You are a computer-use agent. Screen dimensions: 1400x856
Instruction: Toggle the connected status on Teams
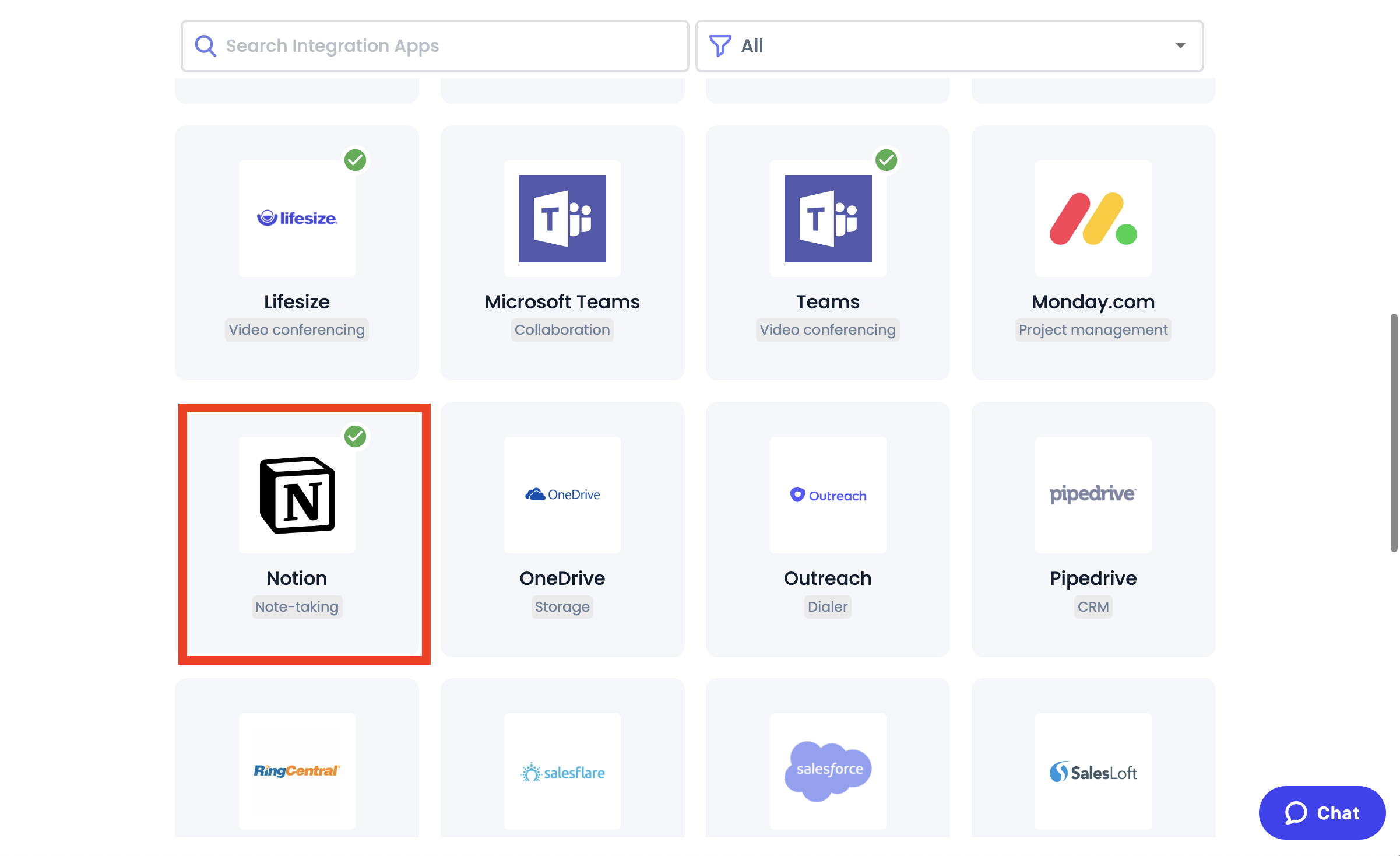pyautogui.click(x=887, y=161)
